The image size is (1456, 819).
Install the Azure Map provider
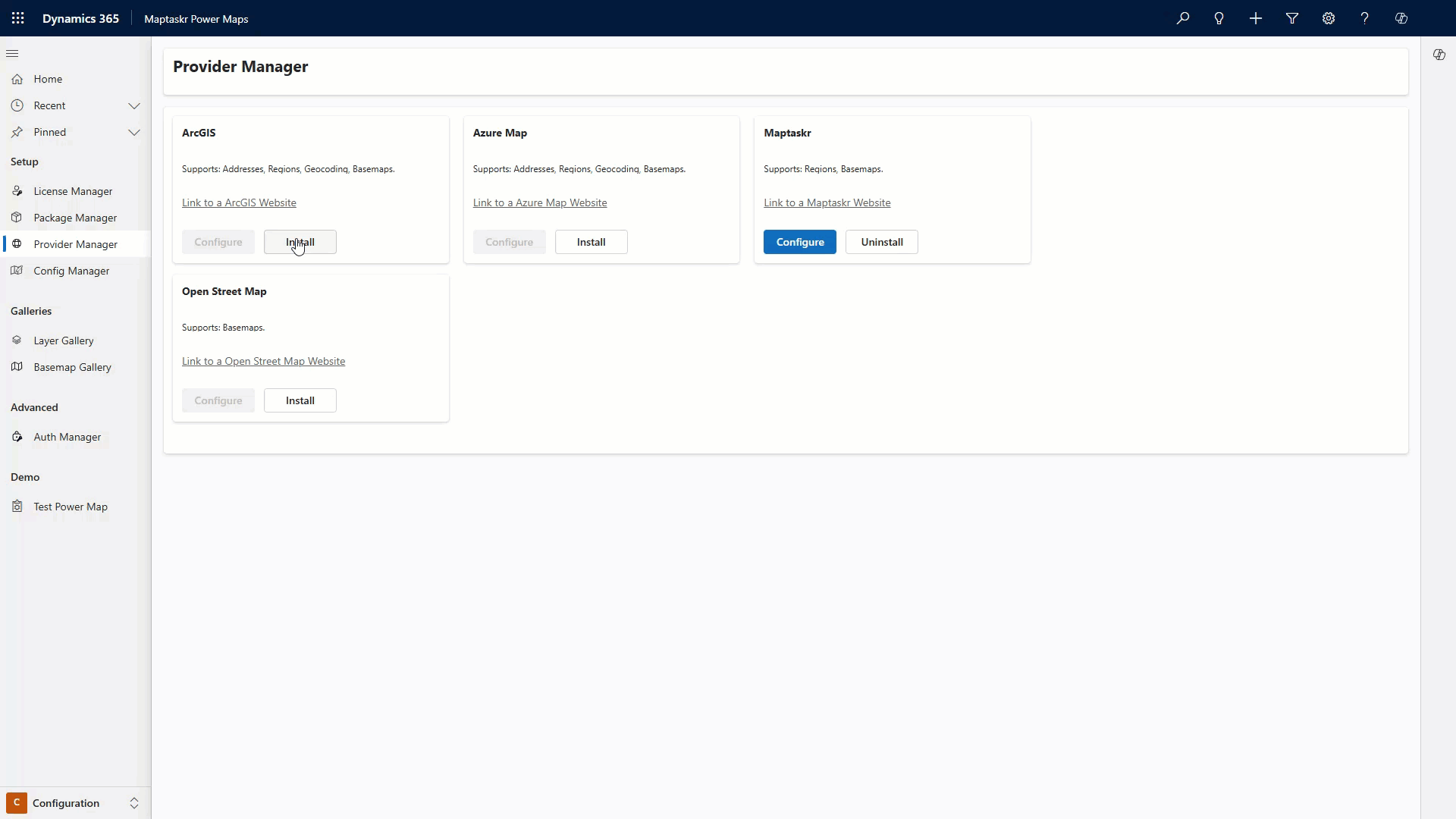(591, 242)
